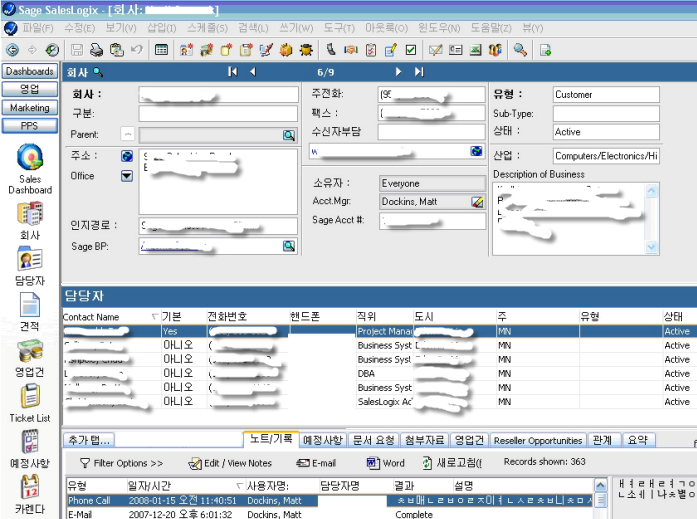Click the handshake meeting toolbar icon

[x=351, y=50]
